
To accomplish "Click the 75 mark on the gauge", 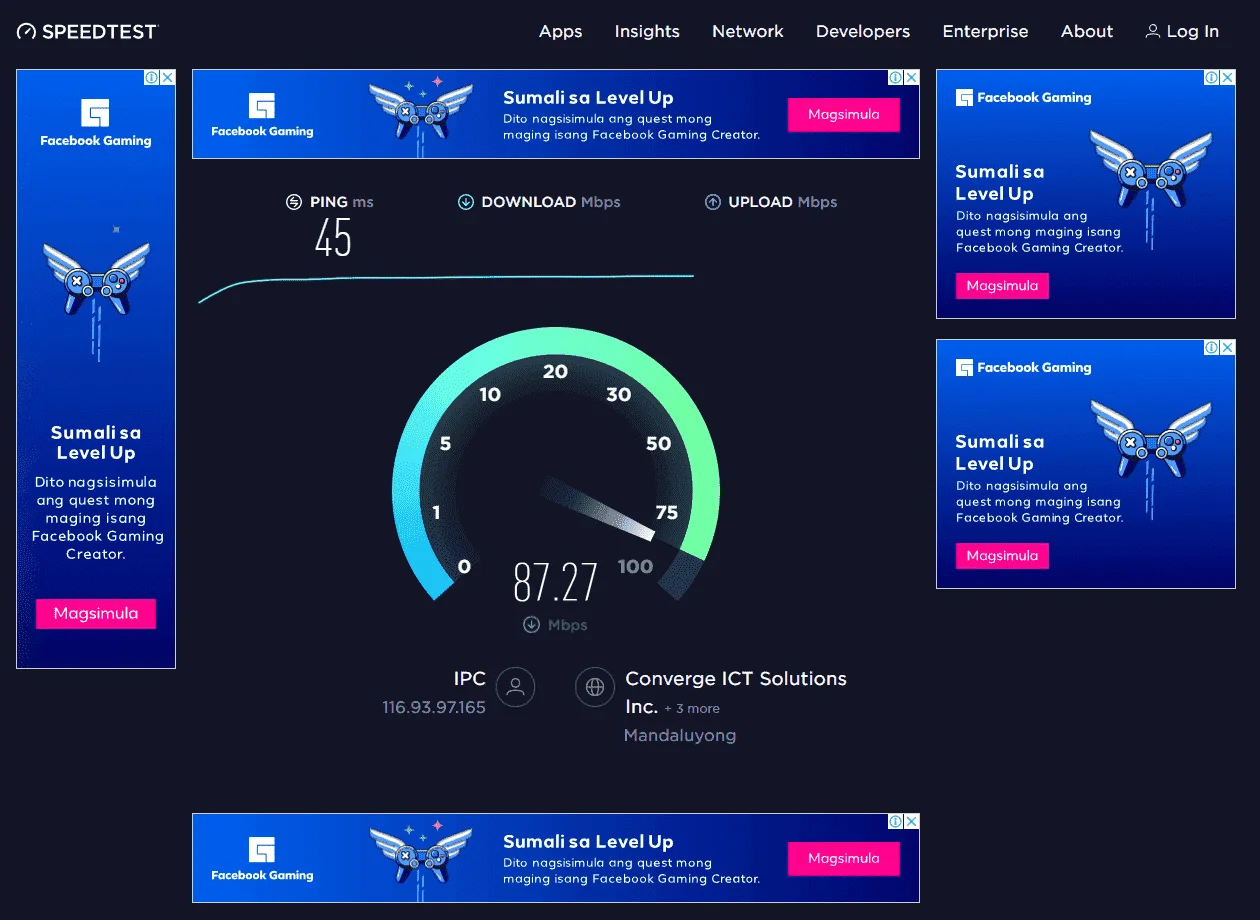I will 666,513.
